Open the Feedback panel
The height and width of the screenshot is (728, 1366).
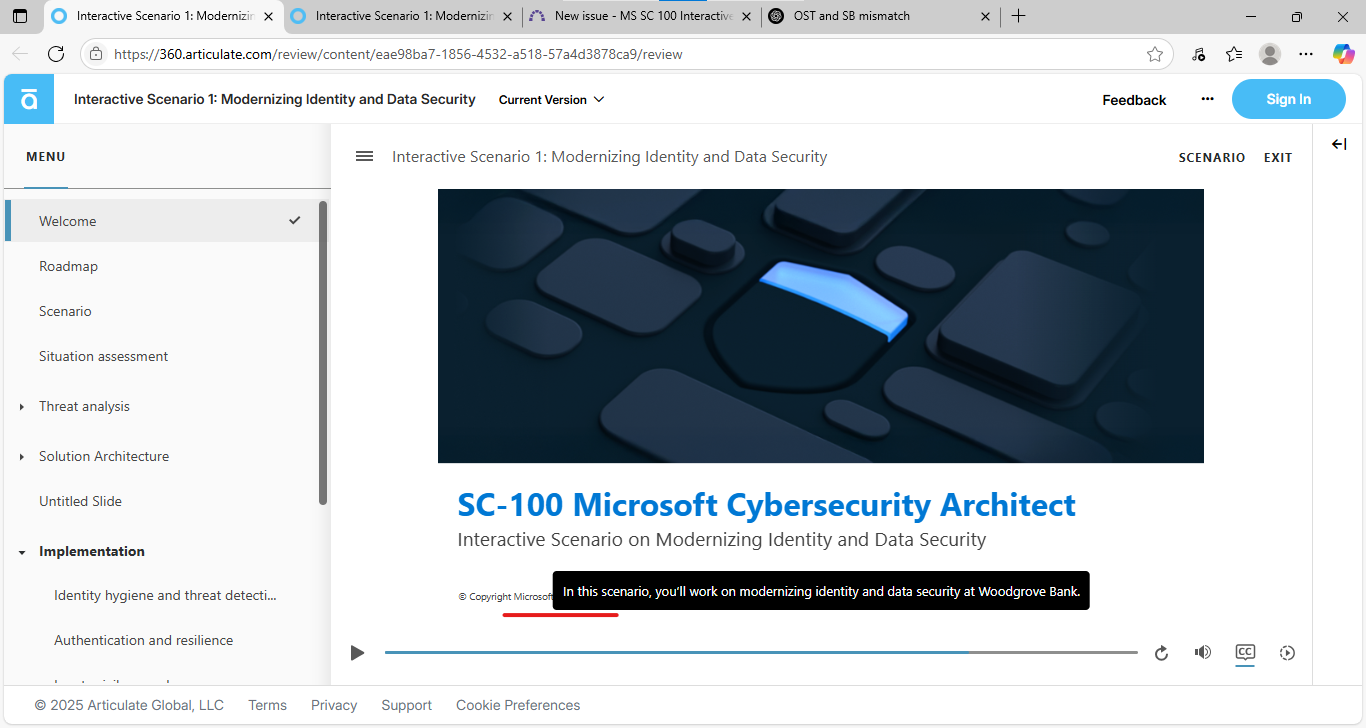pyautogui.click(x=1134, y=99)
